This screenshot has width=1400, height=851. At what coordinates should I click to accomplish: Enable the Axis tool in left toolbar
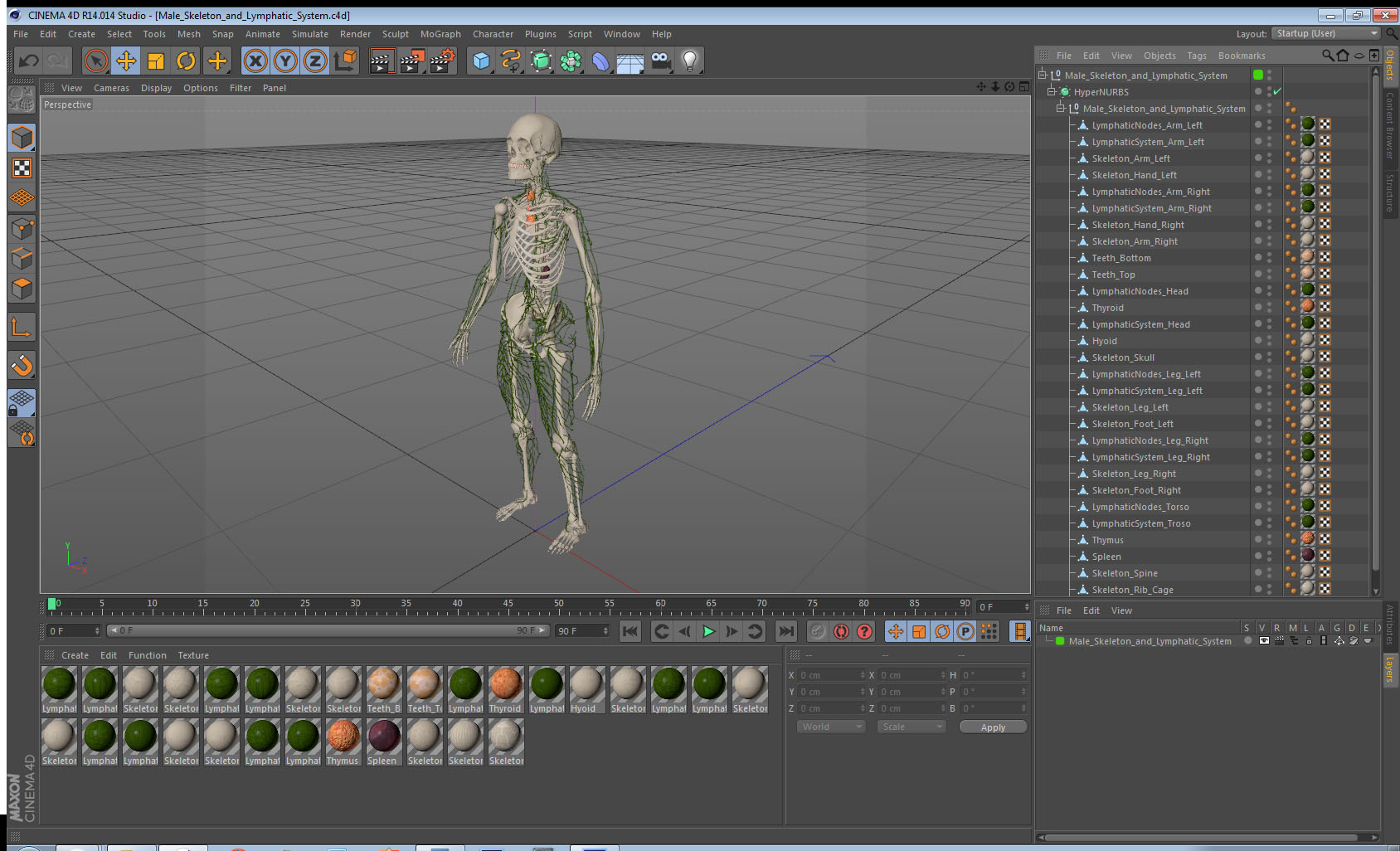click(22, 328)
